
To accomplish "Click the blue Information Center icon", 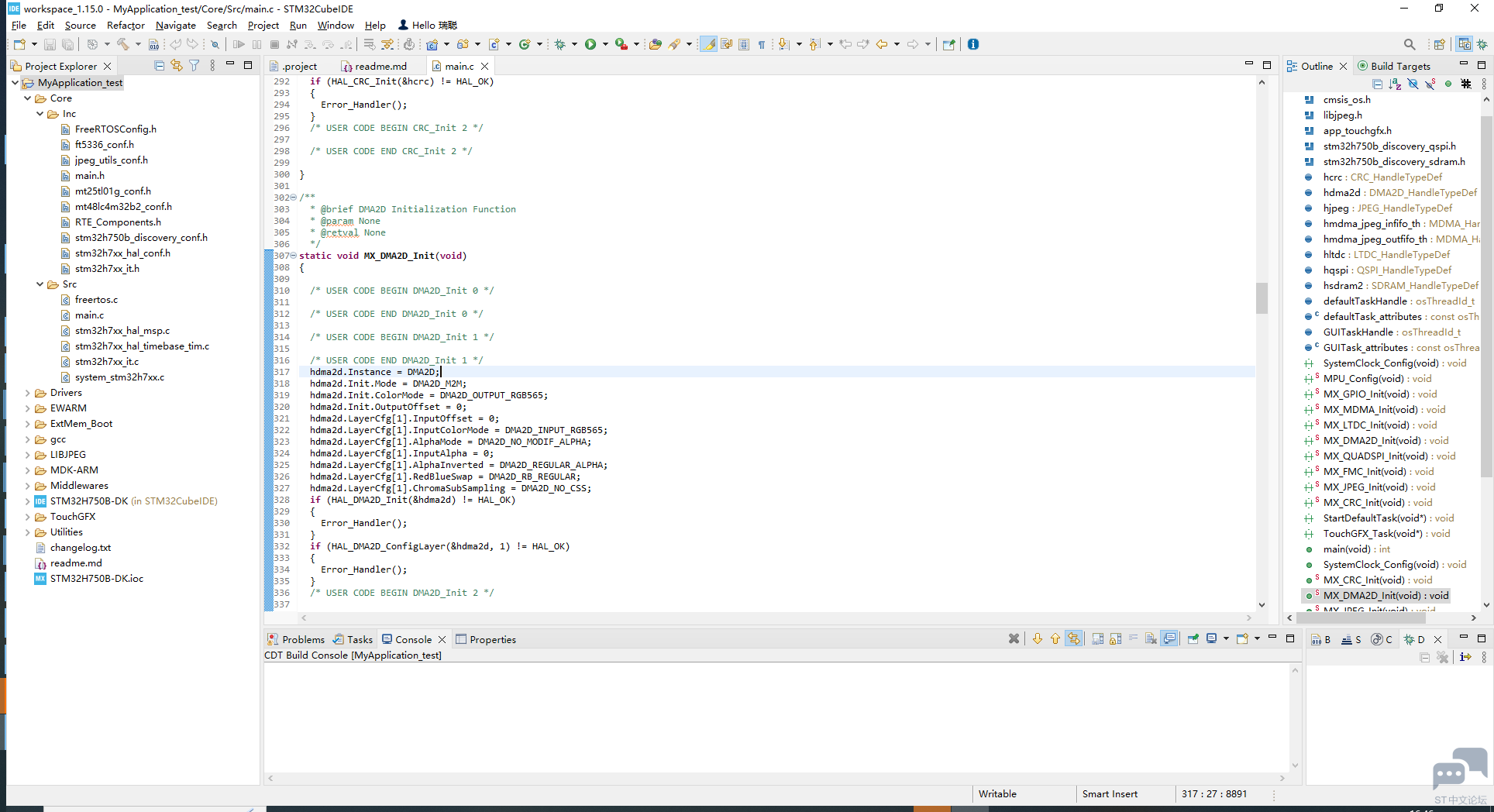I will tap(973, 44).
